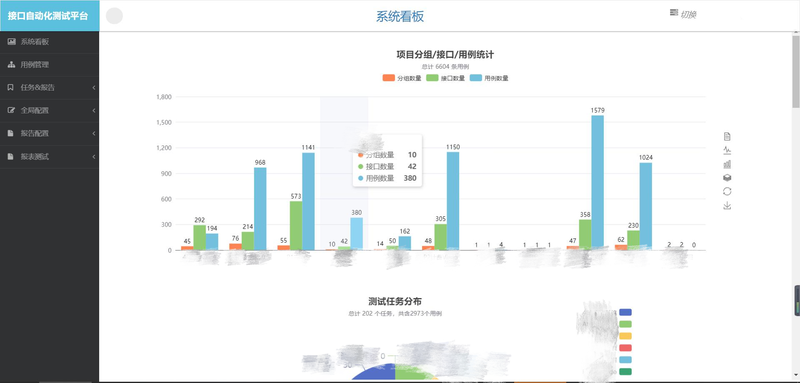This screenshot has height=383, width=800.
Task: Switch chart to bar type icon
Action: pyautogui.click(x=727, y=164)
